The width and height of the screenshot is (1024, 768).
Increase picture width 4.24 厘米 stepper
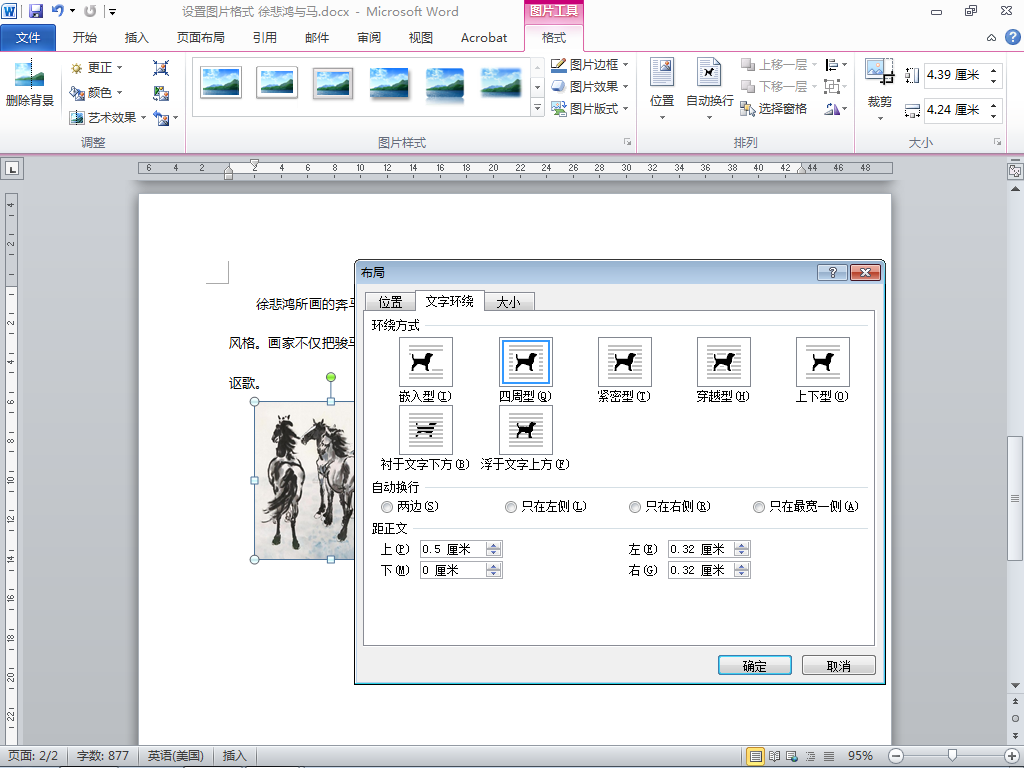[993, 104]
